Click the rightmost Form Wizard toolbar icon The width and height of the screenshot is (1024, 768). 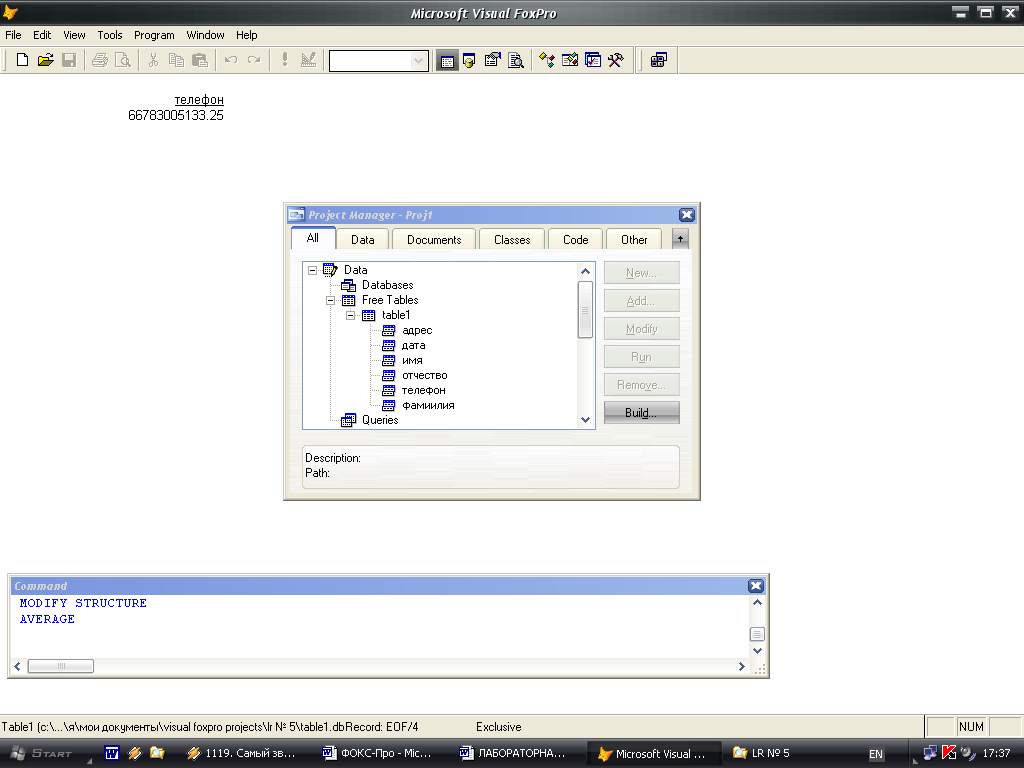click(x=659, y=61)
